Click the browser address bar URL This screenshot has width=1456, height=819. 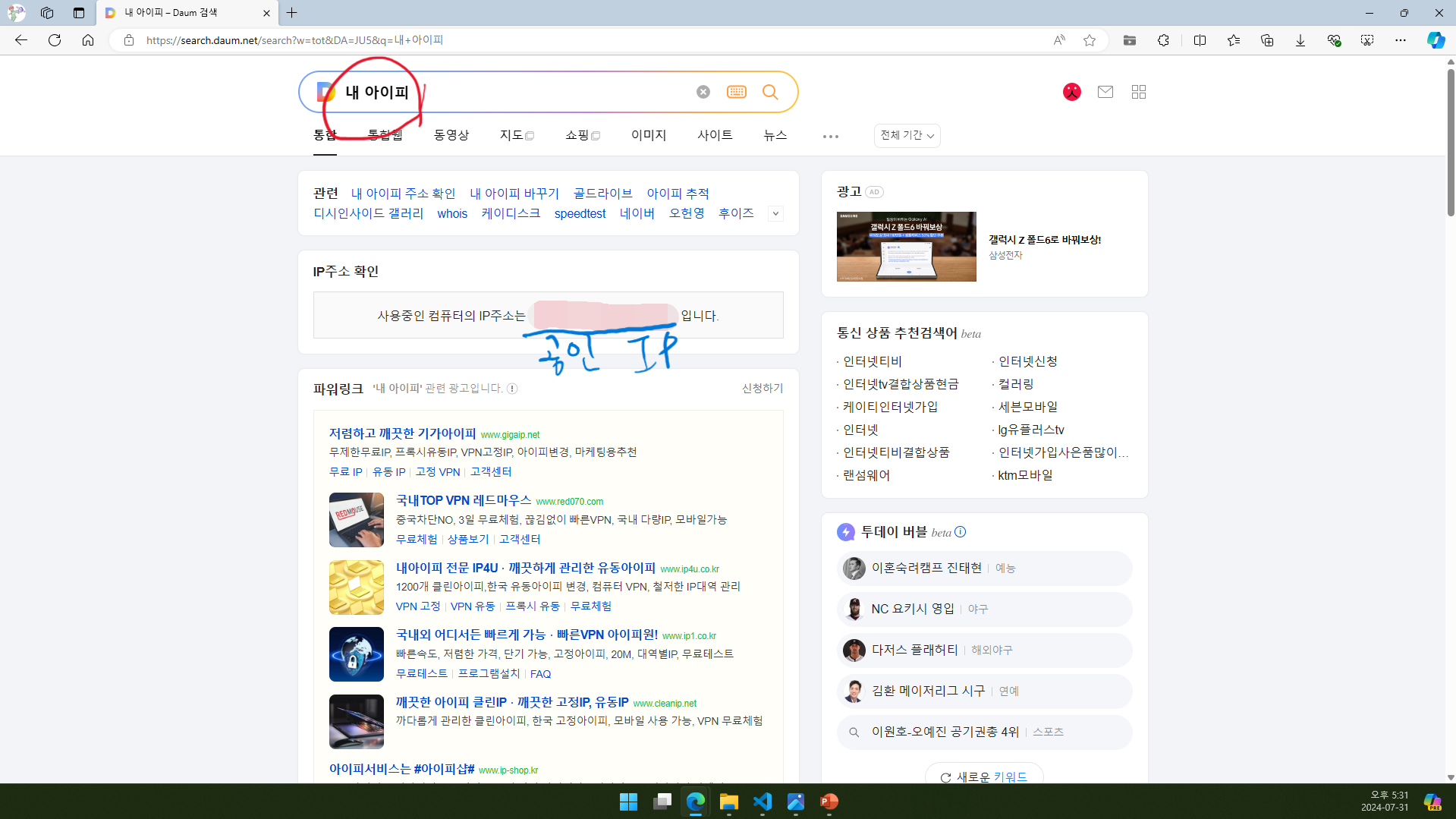(294, 40)
